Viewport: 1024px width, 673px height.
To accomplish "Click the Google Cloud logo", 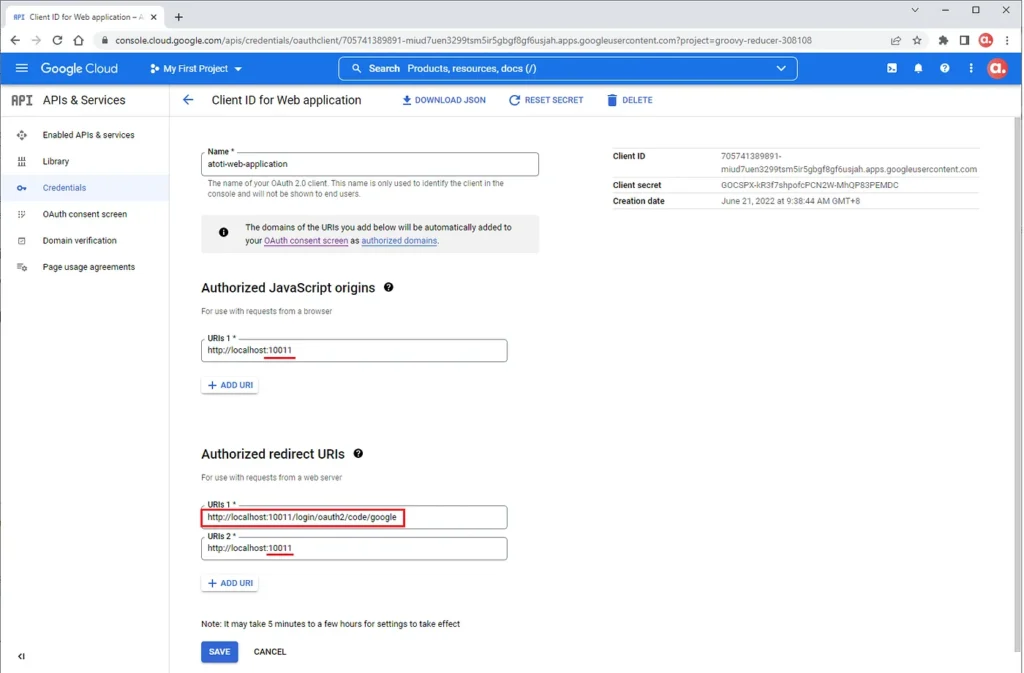I will [79, 69].
